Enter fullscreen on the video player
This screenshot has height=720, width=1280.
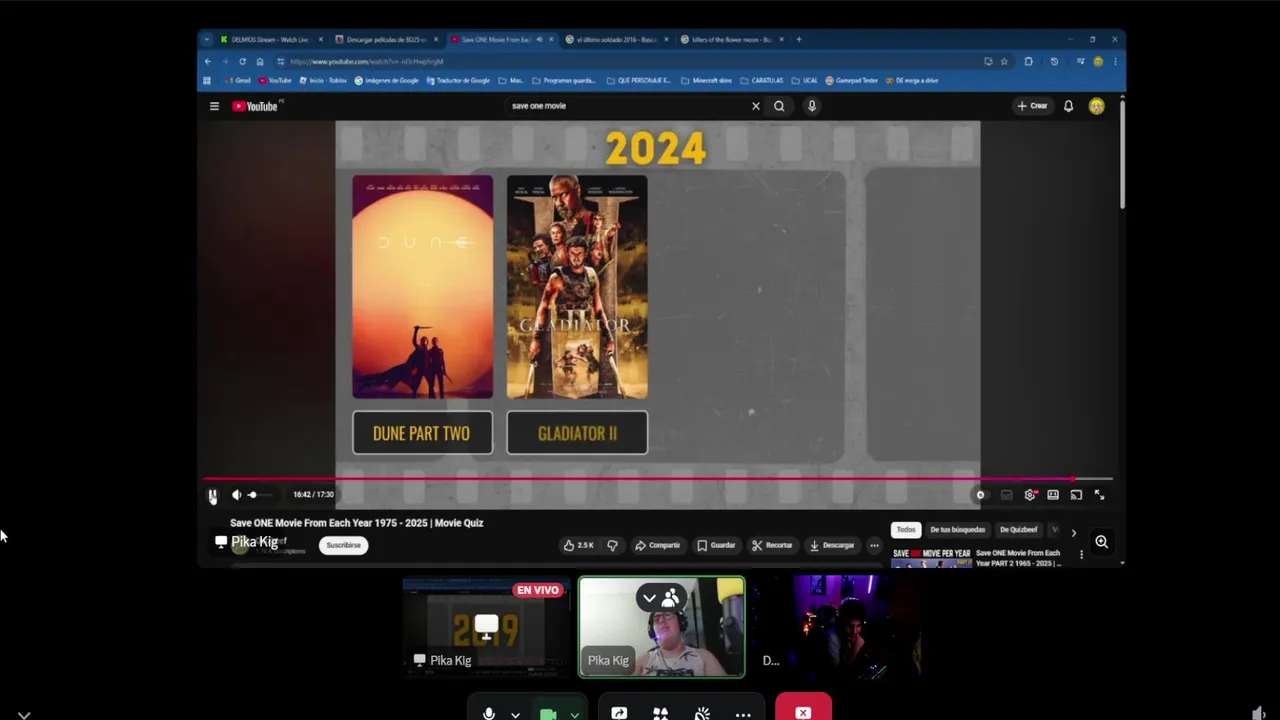point(1099,495)
